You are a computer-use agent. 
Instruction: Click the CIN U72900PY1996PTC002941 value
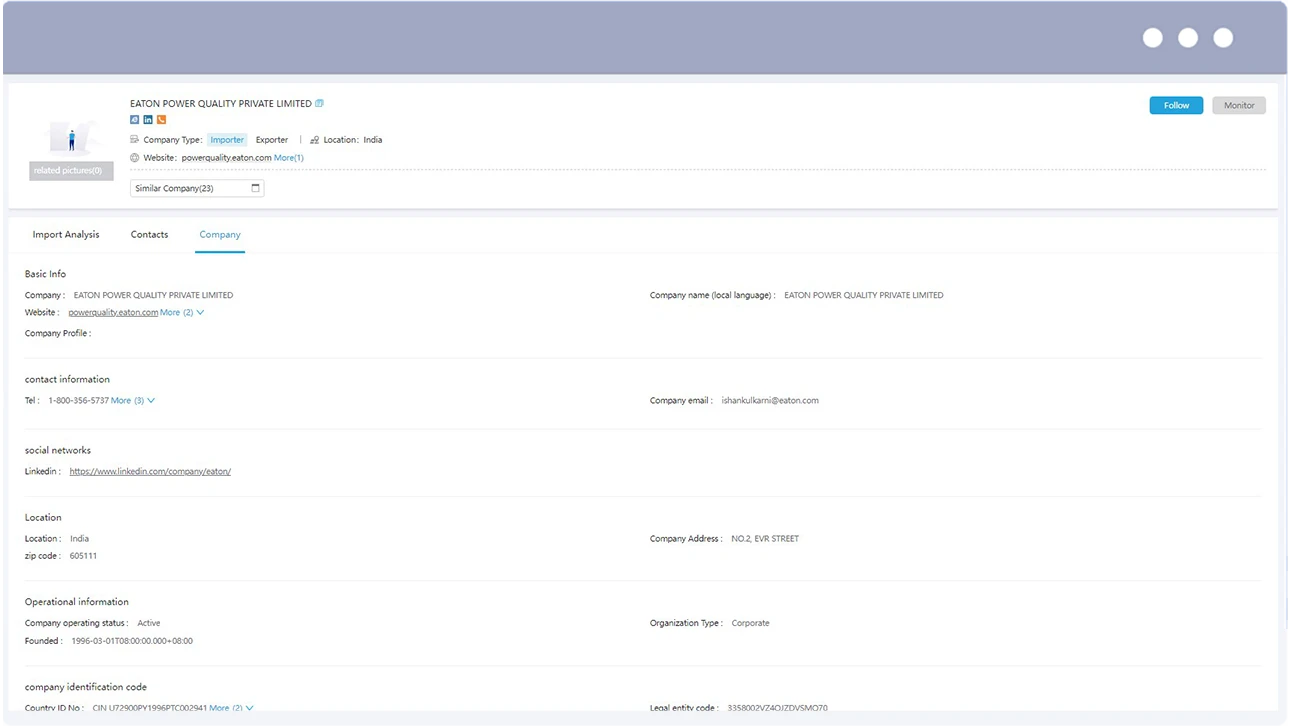(x=150, y=708)
